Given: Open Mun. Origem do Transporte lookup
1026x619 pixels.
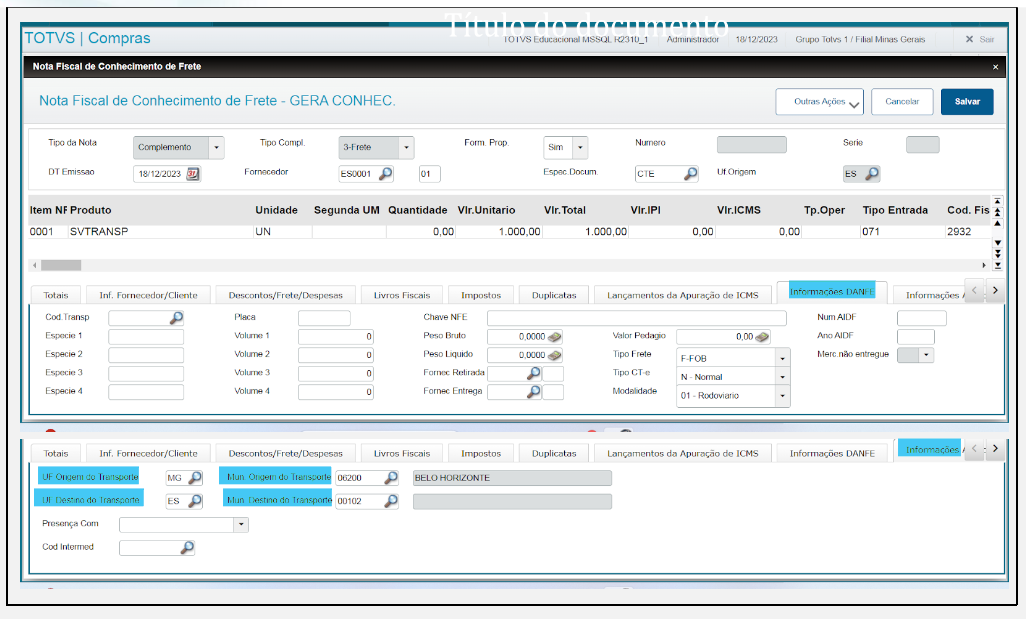Looking at the screenshot, I should click(x=391, y=478).
